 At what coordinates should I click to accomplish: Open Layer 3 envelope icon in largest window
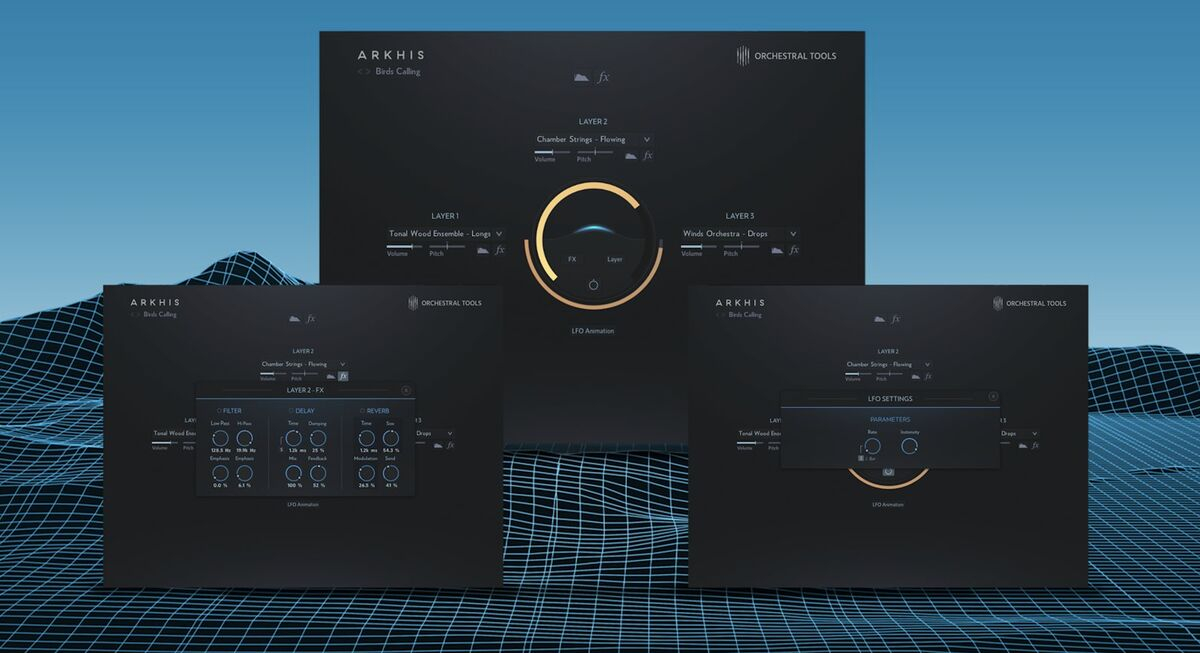click(x=777, y=250)
